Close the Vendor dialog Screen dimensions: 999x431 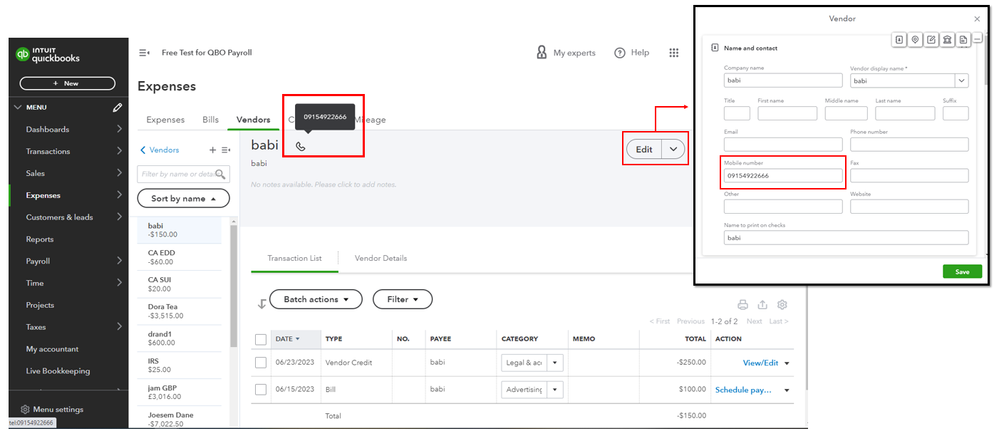tap(977, 19)
